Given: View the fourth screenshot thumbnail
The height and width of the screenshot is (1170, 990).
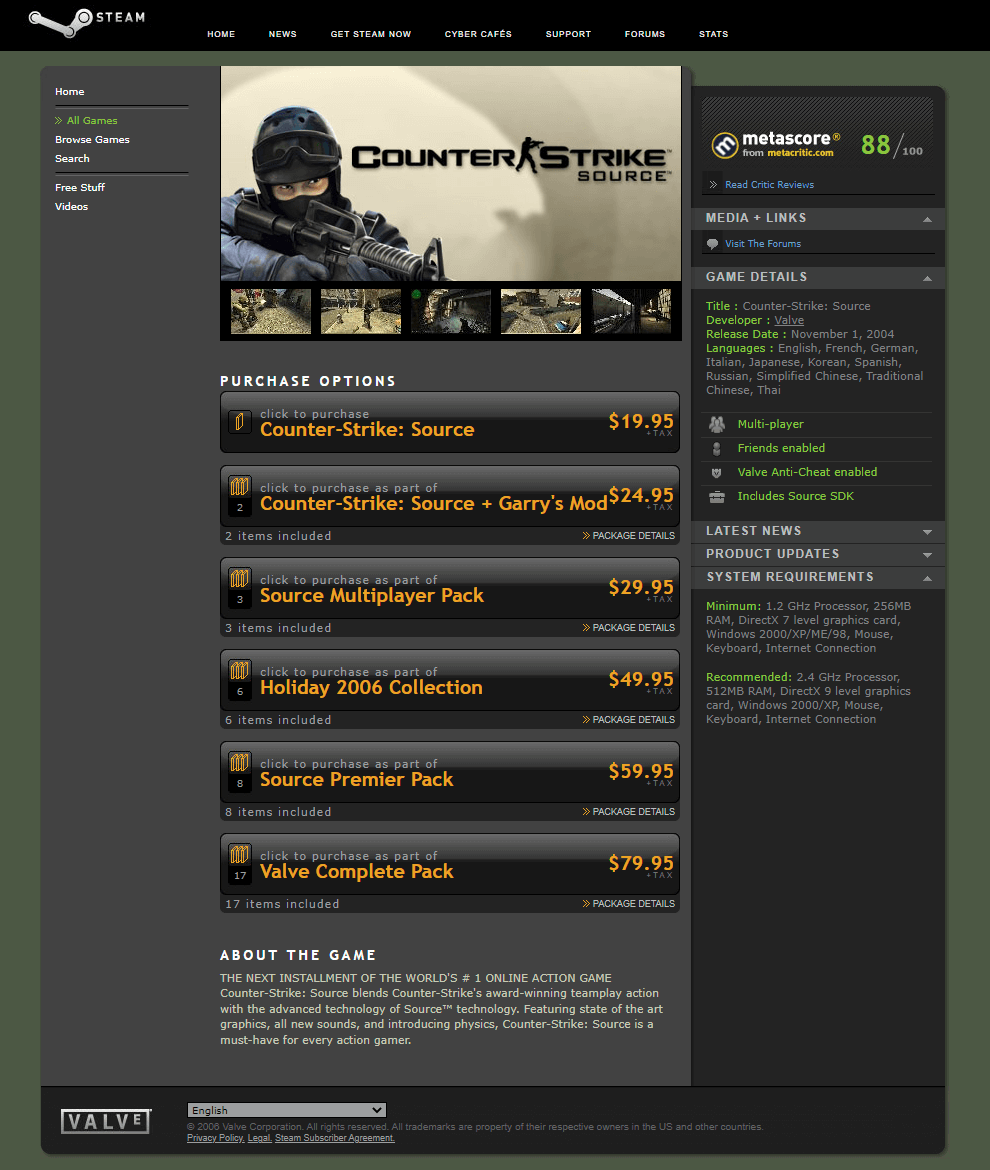Looking at the screenshot, I should [541, 311].
